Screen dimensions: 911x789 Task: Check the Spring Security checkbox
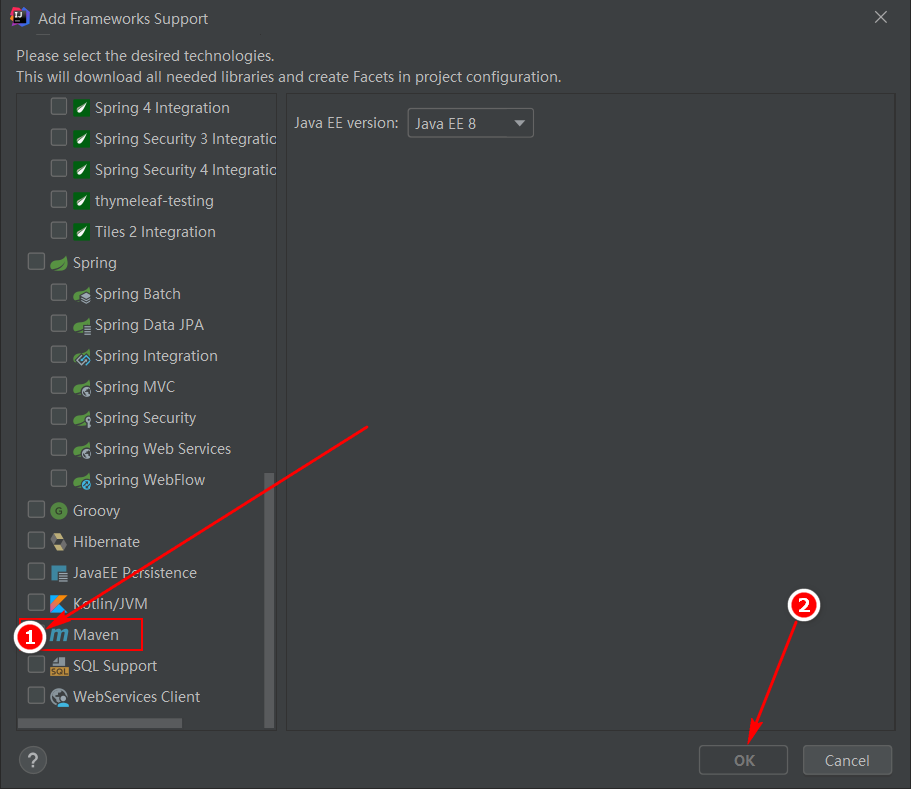click(x=59, y=417)
